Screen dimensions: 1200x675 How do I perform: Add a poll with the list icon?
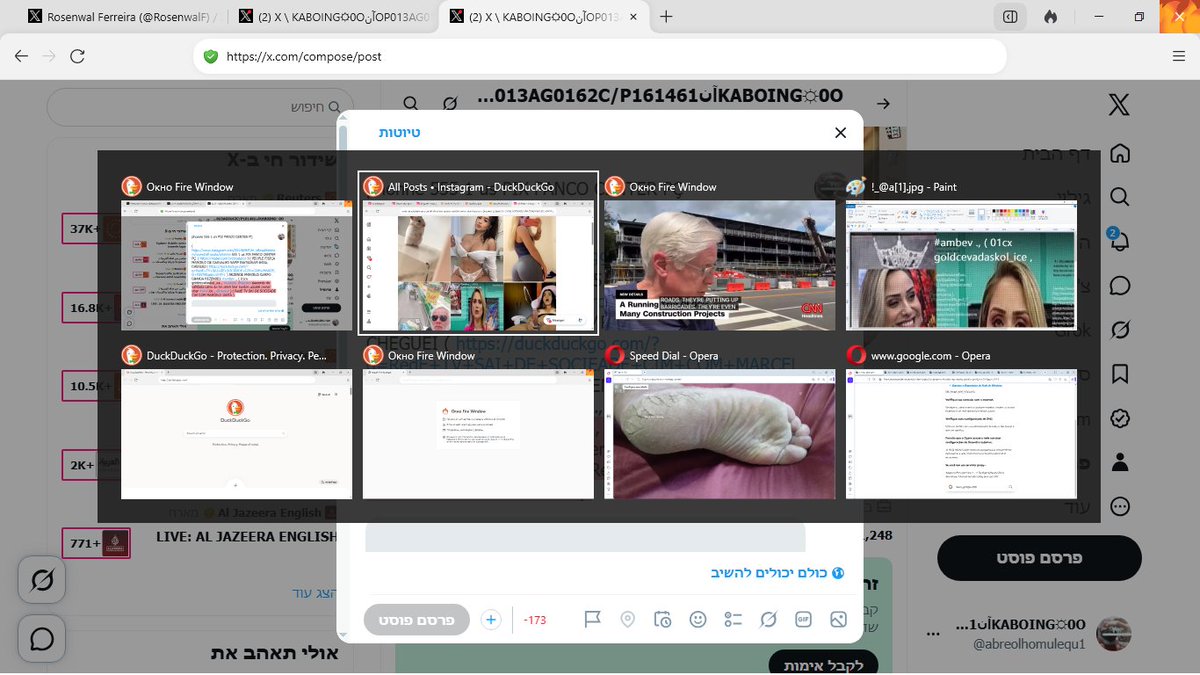pos(733,620)
